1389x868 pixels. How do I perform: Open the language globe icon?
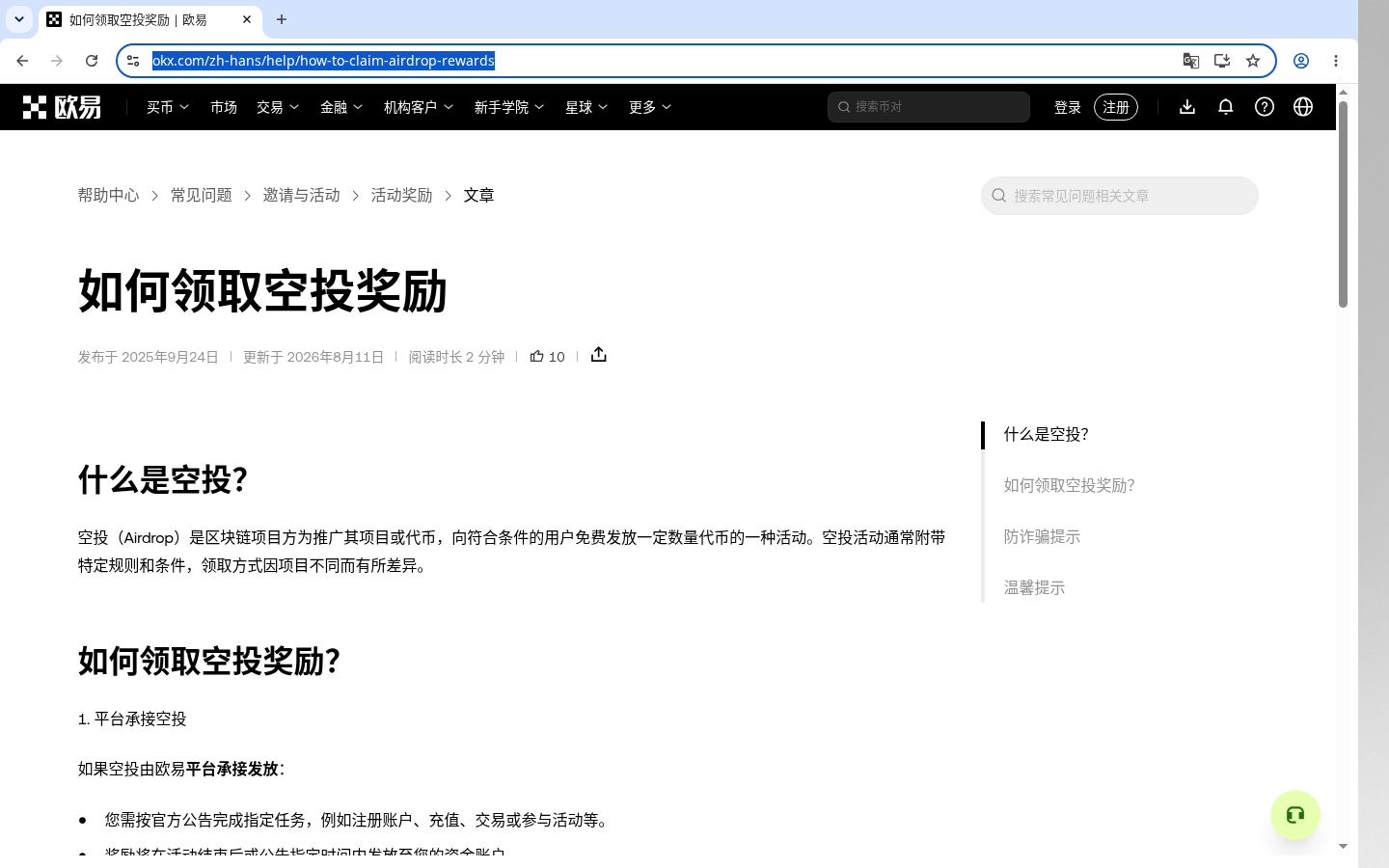pyautogui.click(x=1303, y=107)
